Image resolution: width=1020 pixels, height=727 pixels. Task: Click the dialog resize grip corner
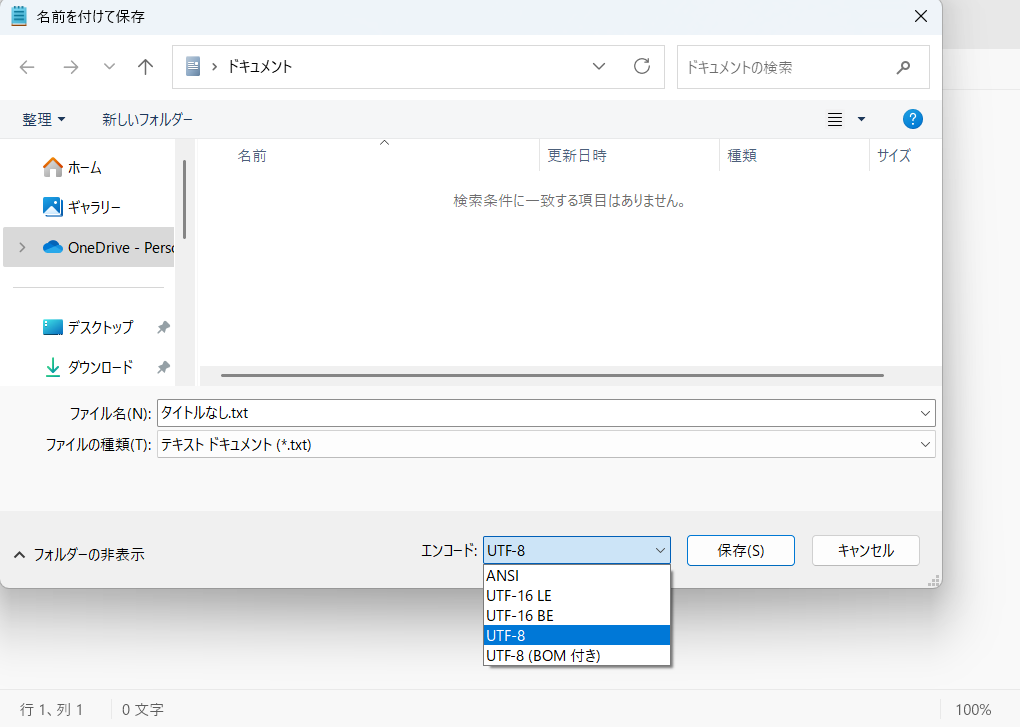point(934,581)
